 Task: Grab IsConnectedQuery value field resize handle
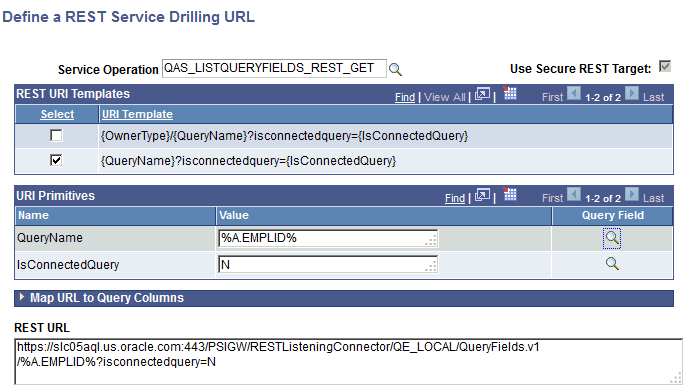point(431,267)
